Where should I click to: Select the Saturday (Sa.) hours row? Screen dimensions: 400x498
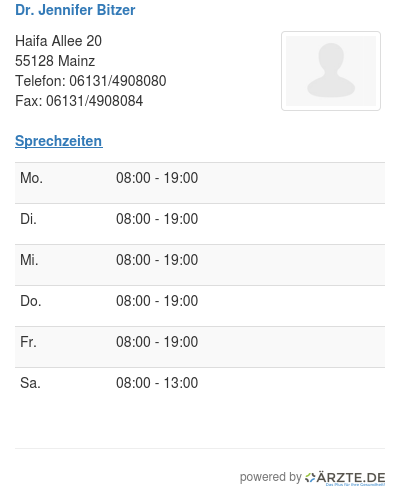click(200, 388)
